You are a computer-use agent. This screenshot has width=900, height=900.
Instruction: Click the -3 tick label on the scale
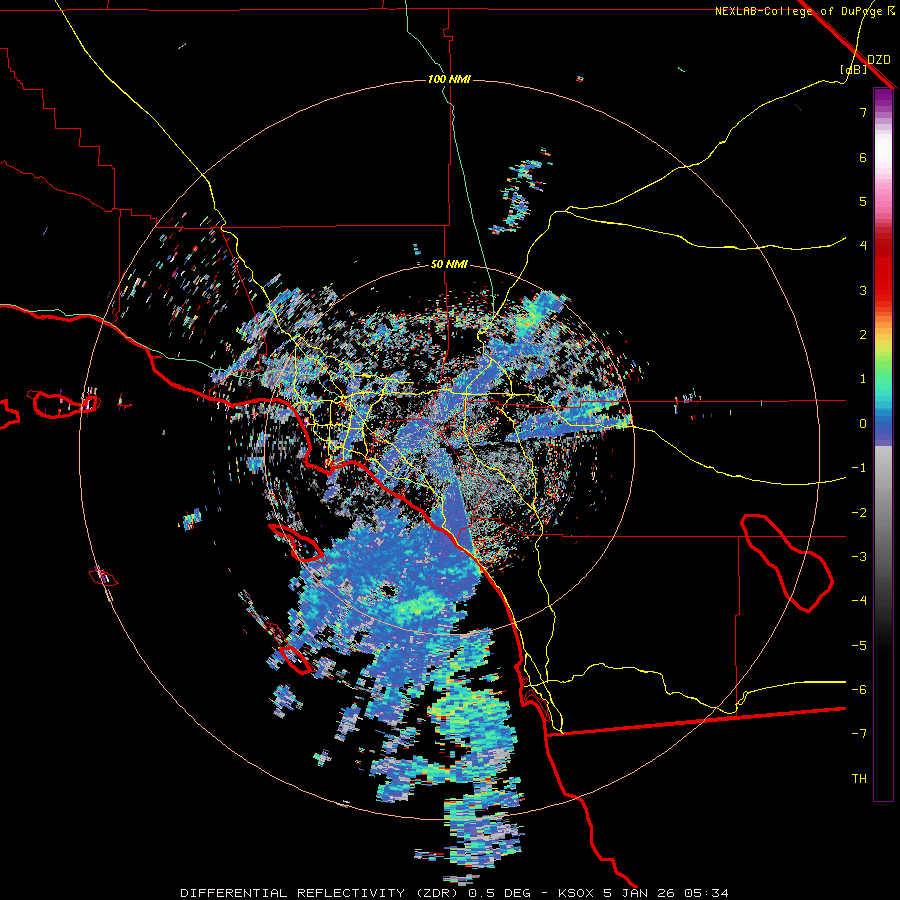click(x=859, y=556)
